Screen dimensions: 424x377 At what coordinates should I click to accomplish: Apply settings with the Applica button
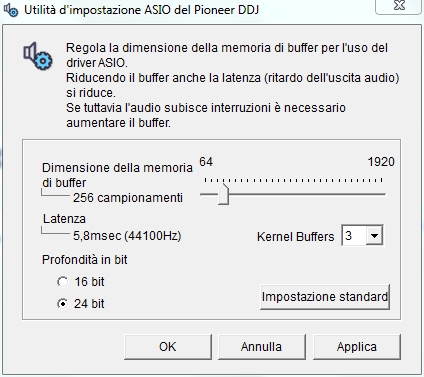[x=357, y=347]
